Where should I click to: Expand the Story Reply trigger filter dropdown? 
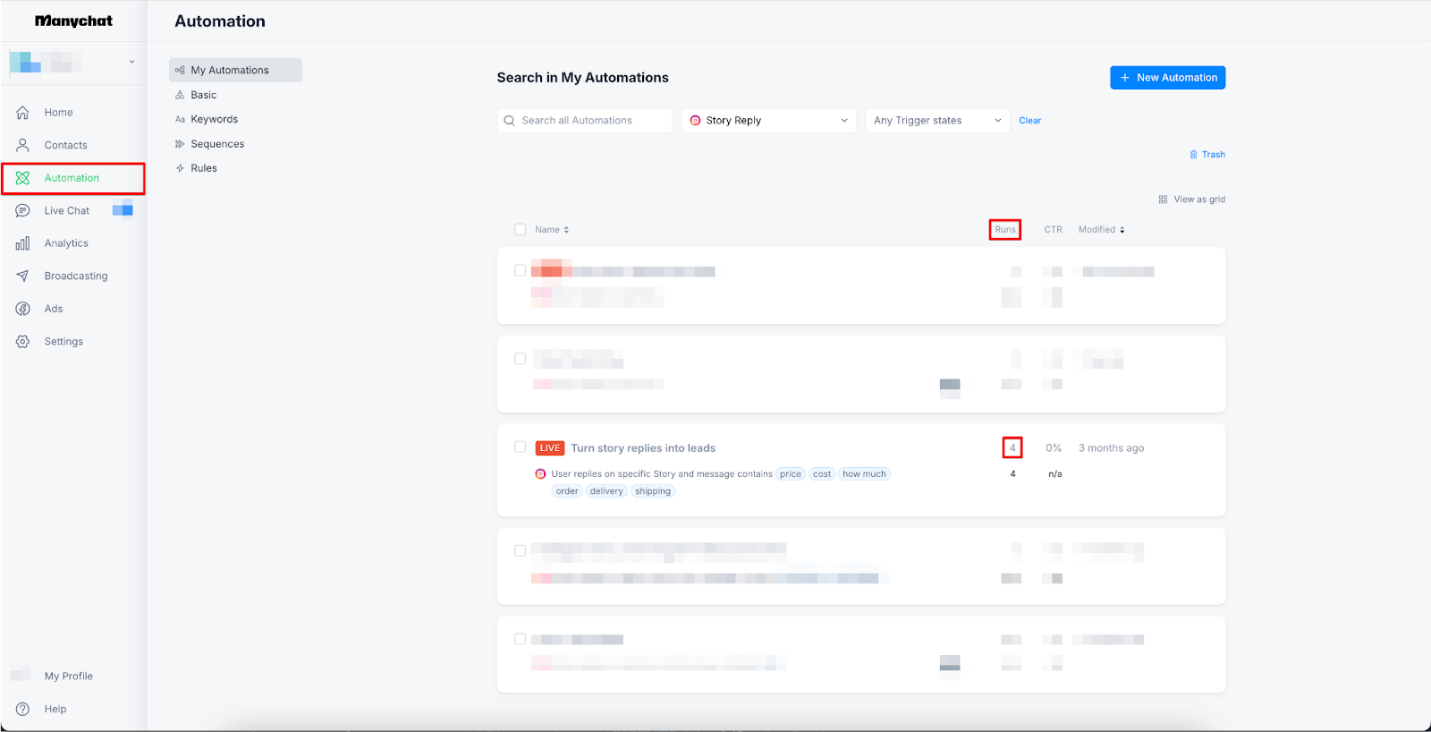coord(768,121)
